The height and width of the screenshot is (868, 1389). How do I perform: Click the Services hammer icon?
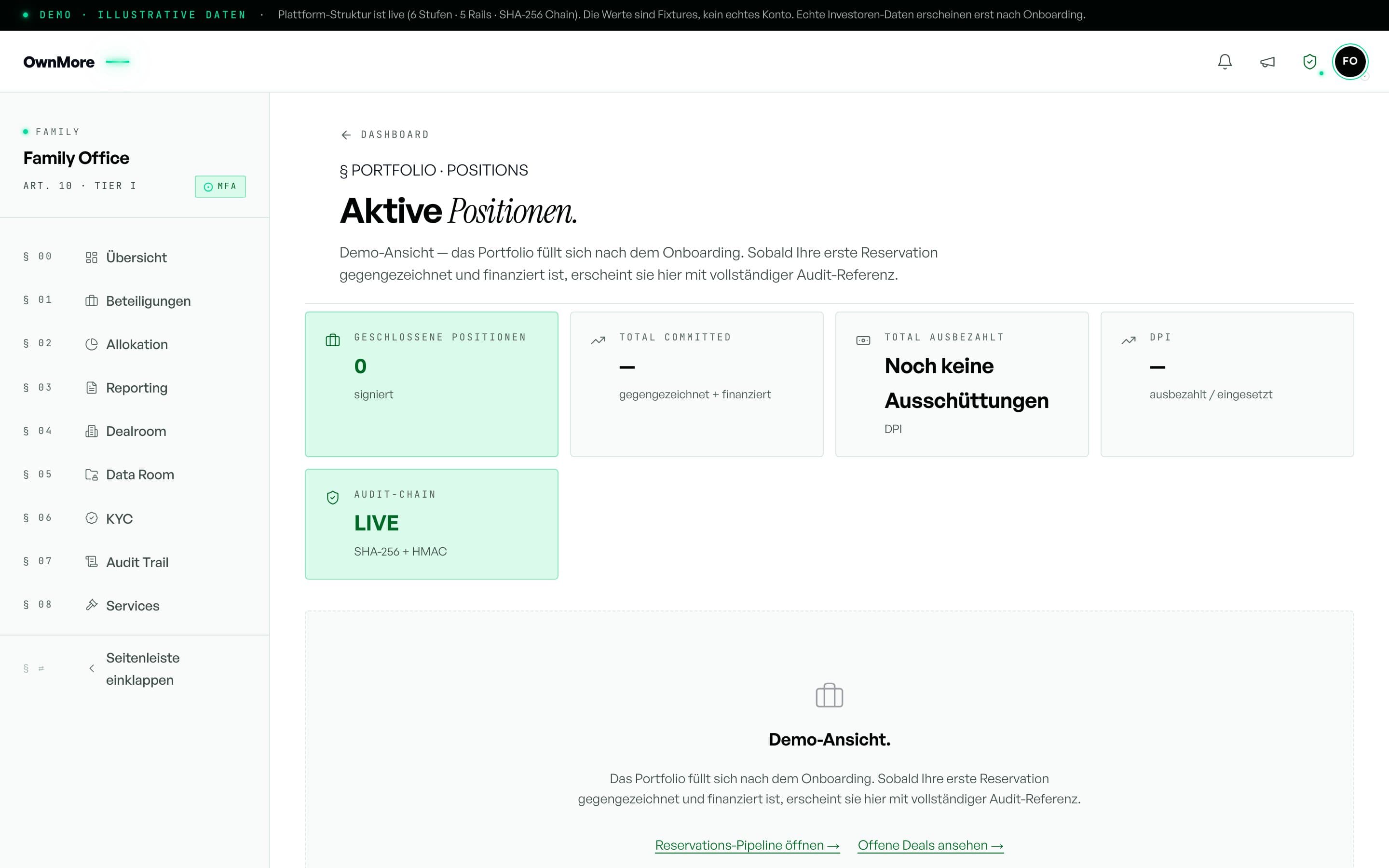91,605
